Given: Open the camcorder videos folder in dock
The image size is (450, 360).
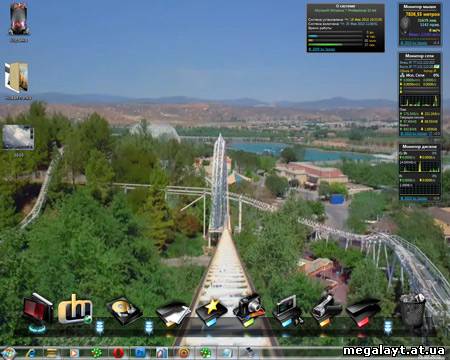Looking at the screenshot, I should coord(325,311).
